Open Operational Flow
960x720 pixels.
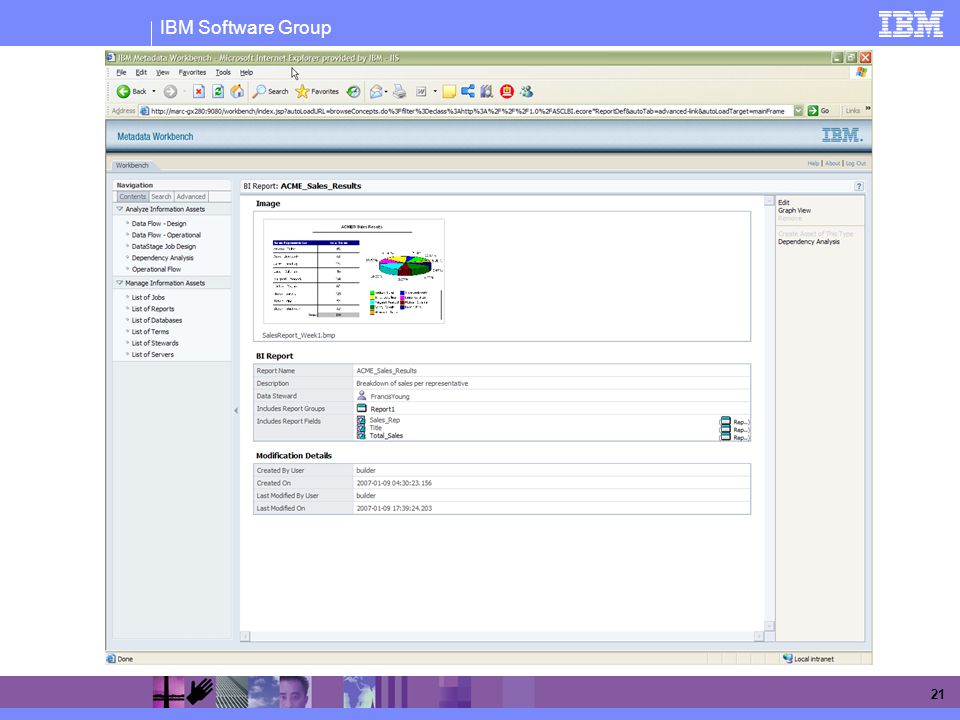click(x=156, y=269)
